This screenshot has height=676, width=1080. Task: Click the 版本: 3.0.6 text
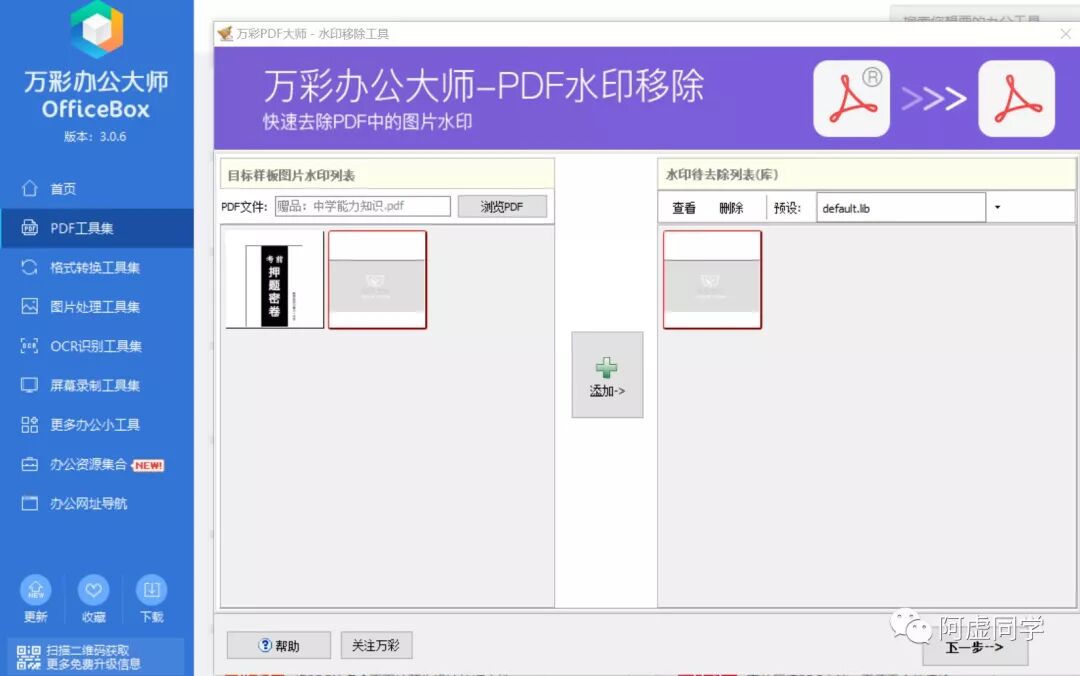click(x=95, y=136)
